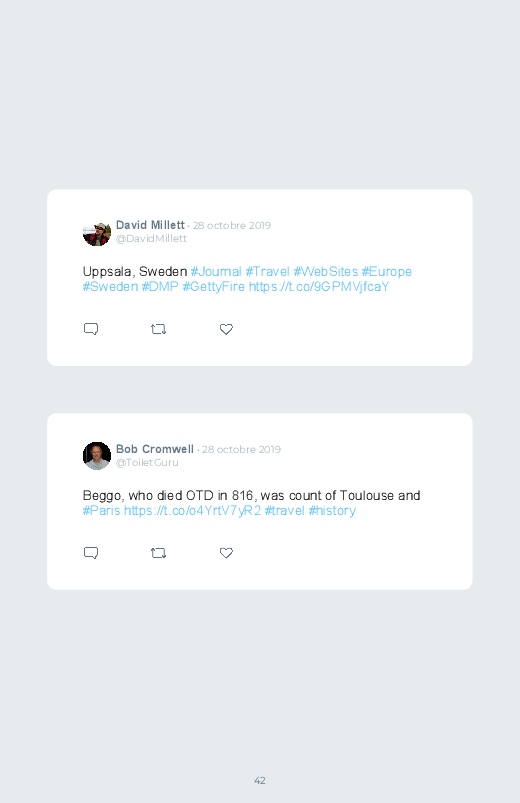Open the #WebSites hashtag
Viewport: 520px width, 803px height.
[325, 271]
